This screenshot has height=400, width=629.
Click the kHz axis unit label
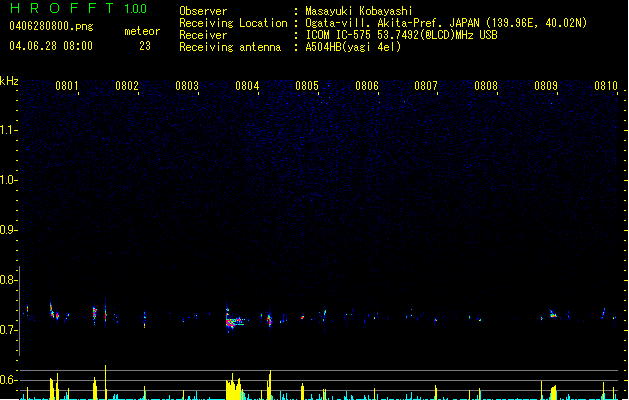9,81
